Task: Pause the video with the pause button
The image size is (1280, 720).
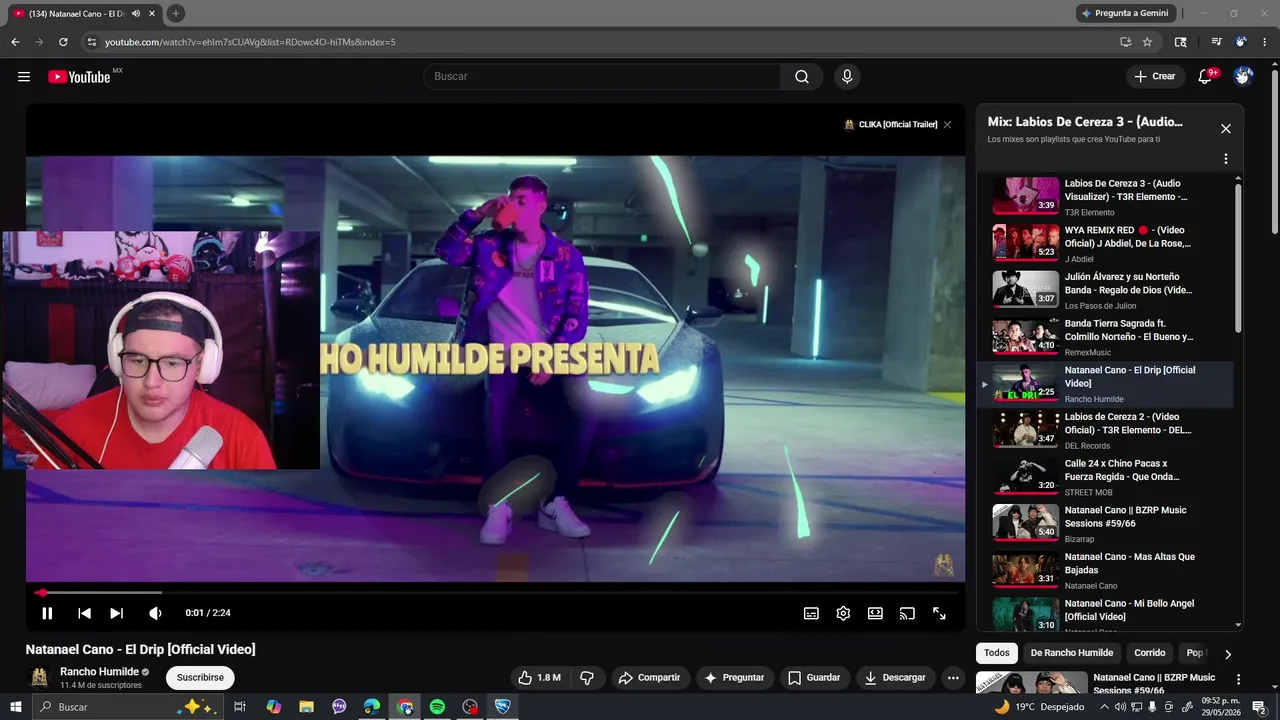Action: (47, 613)
